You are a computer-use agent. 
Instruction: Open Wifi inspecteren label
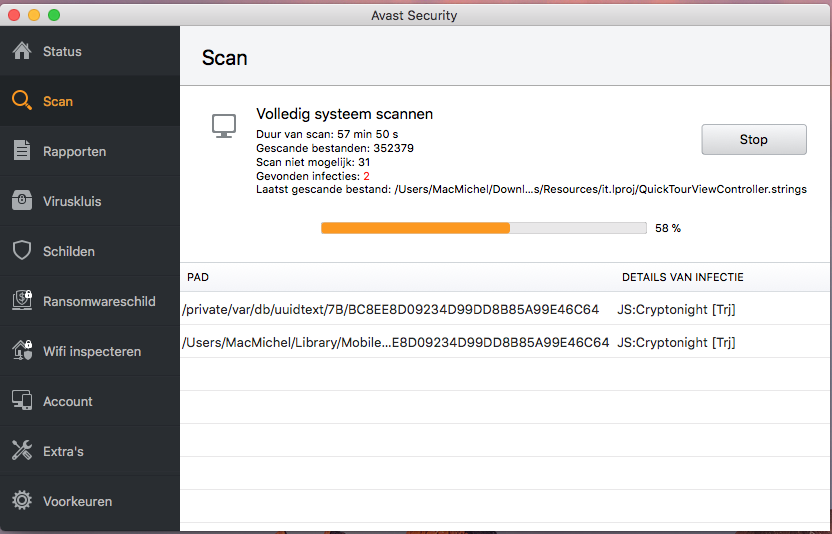[92, 351]
